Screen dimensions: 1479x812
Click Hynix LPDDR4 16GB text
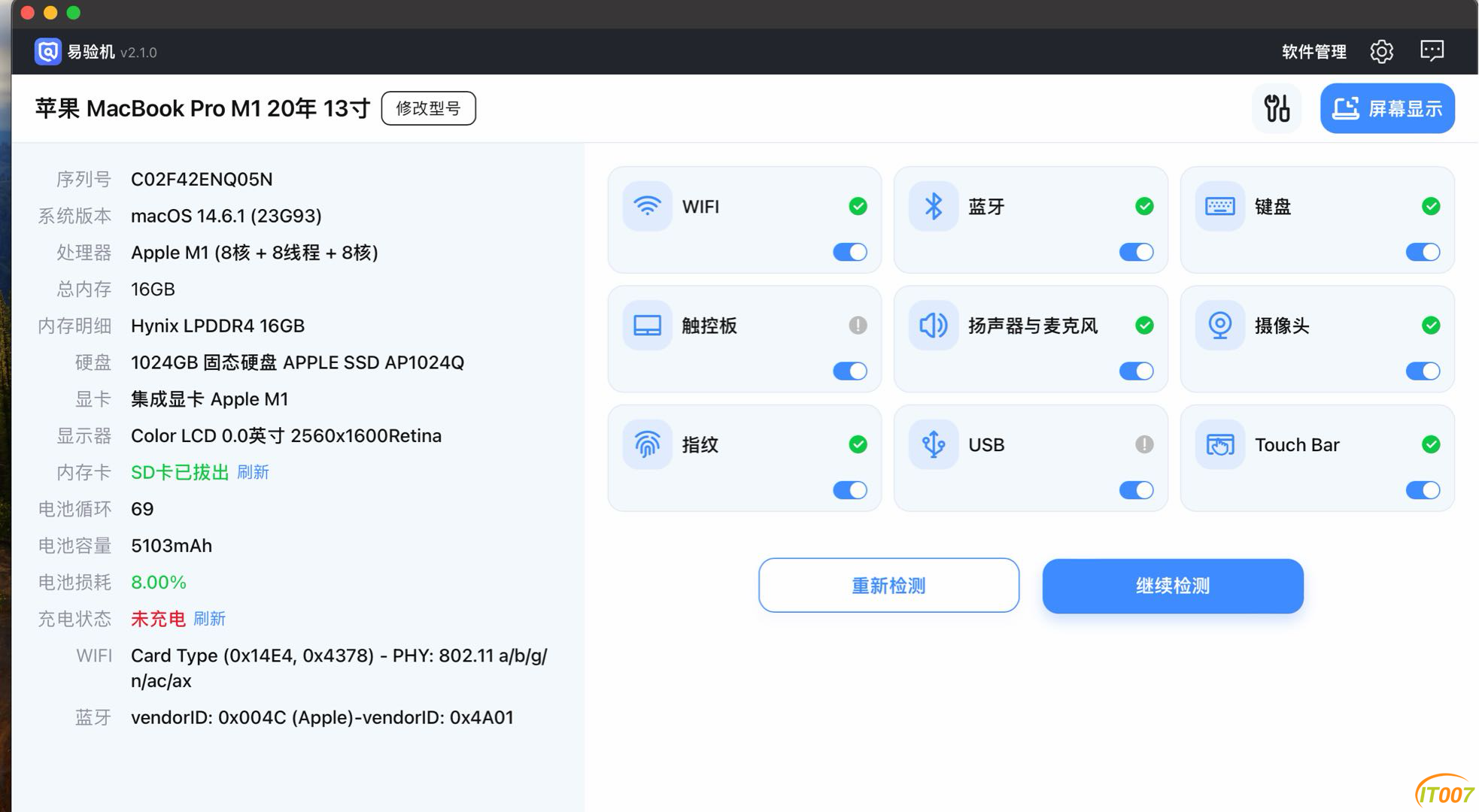(x=217, y=326)
